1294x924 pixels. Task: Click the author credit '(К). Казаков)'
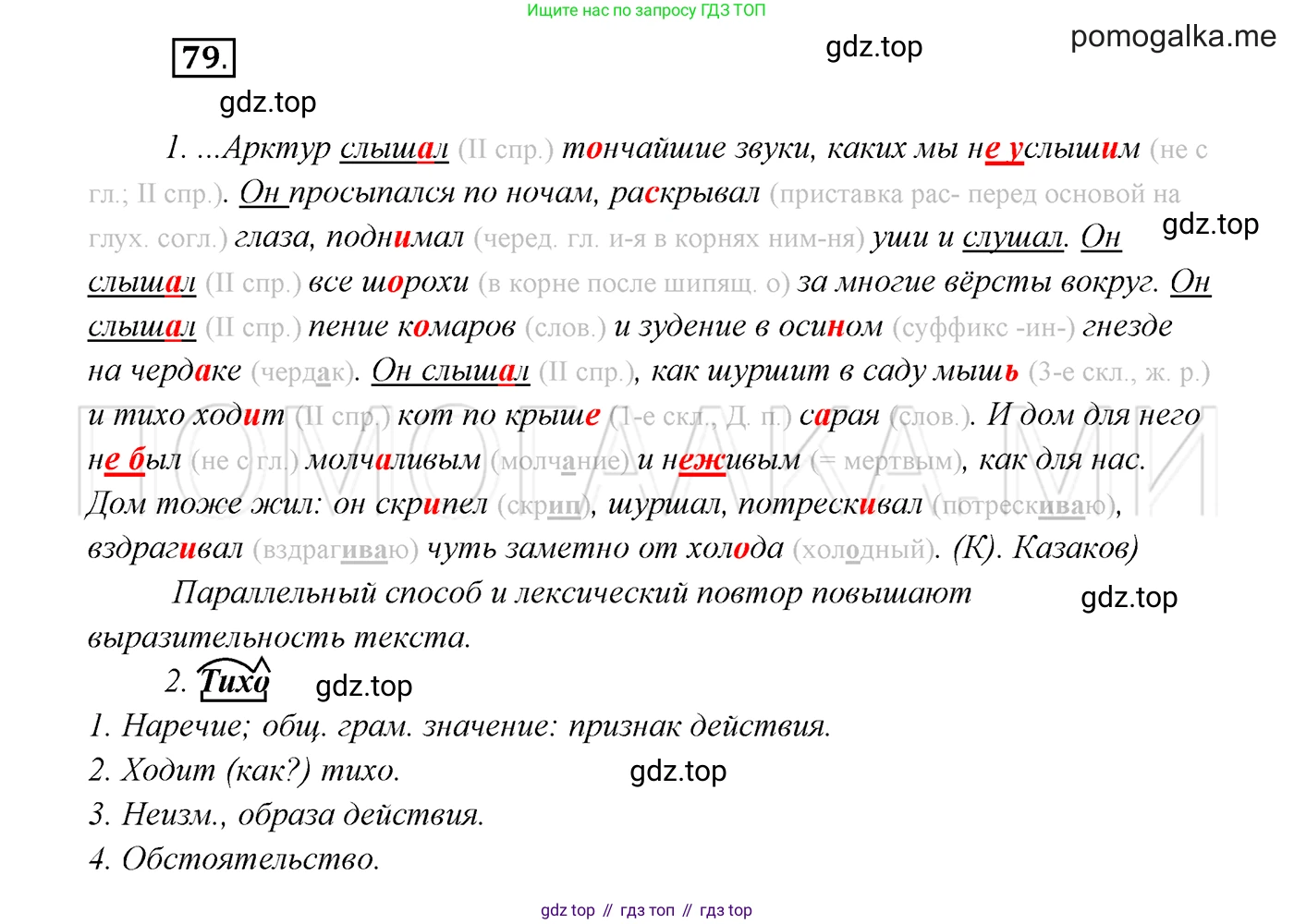point(1045,547)
